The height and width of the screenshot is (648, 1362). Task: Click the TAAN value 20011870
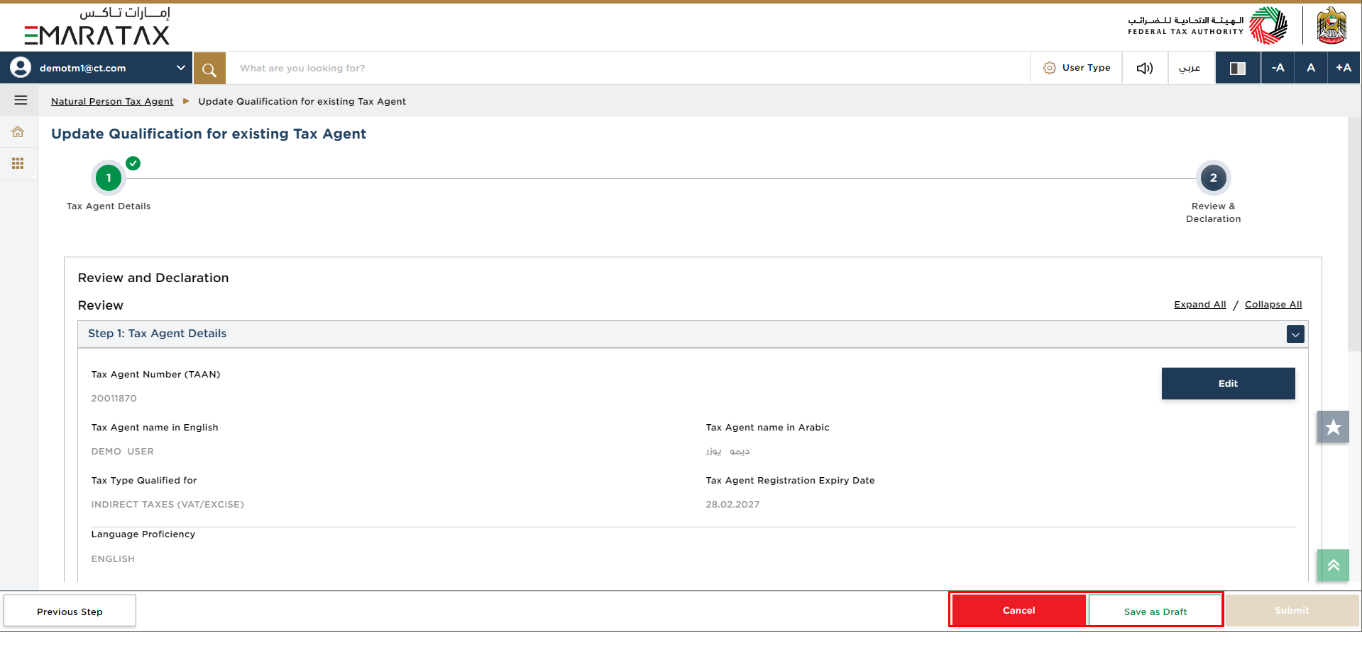(112, 398)
